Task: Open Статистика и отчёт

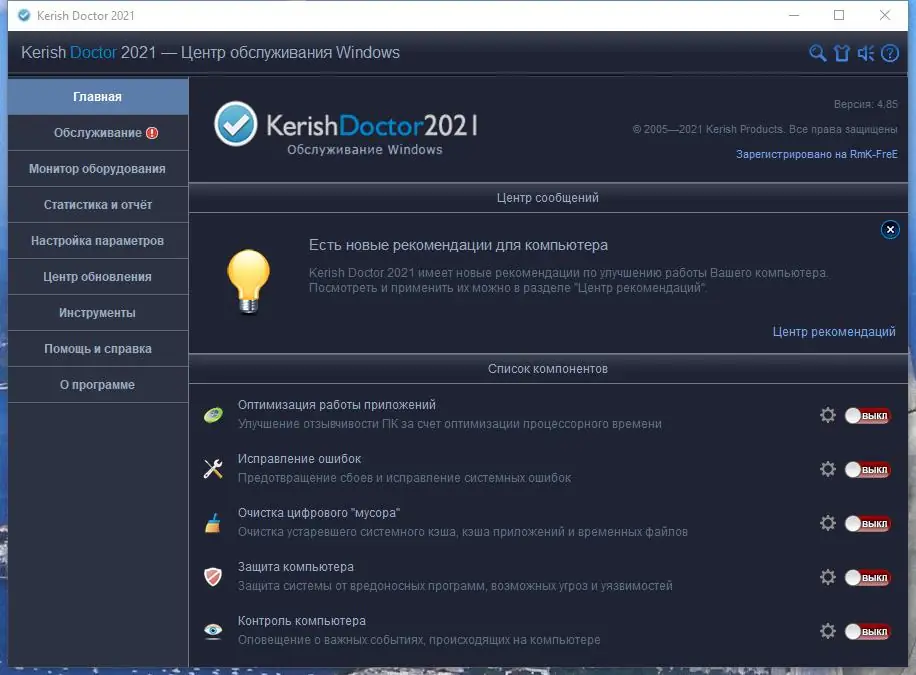Action: pos(98,205)
